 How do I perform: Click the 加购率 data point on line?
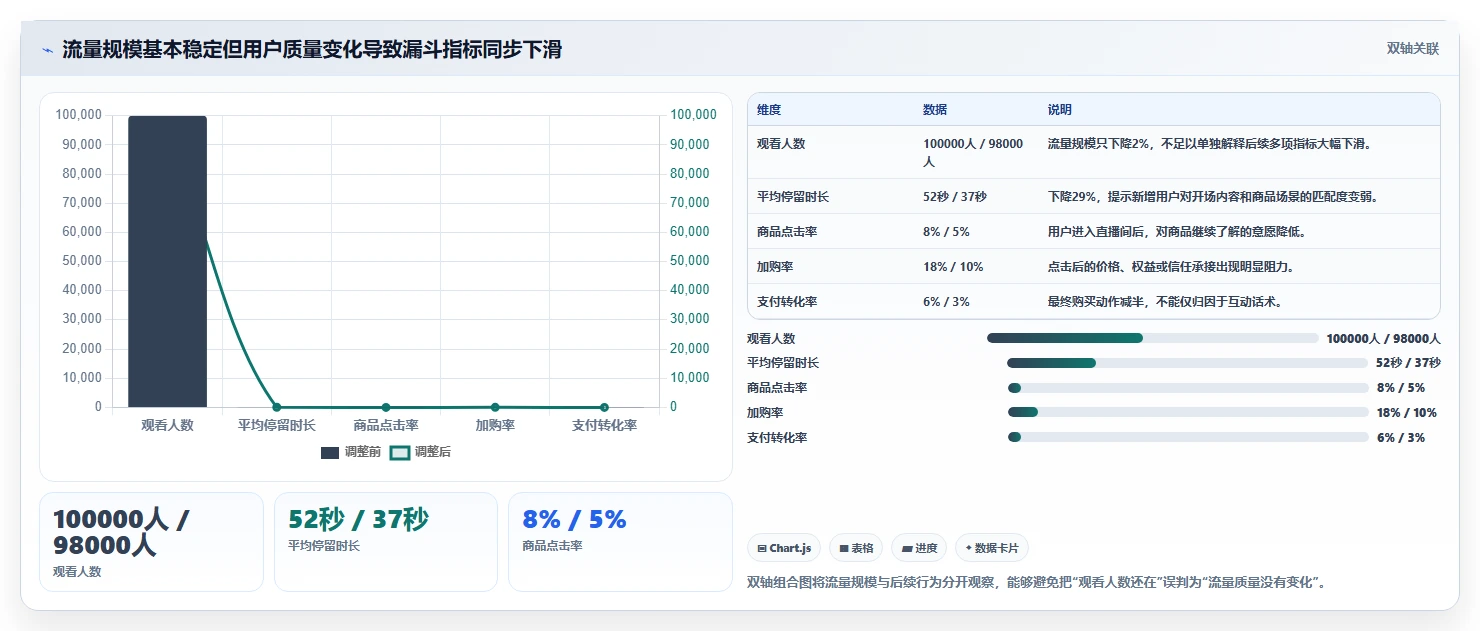click(x=495, y=407)
